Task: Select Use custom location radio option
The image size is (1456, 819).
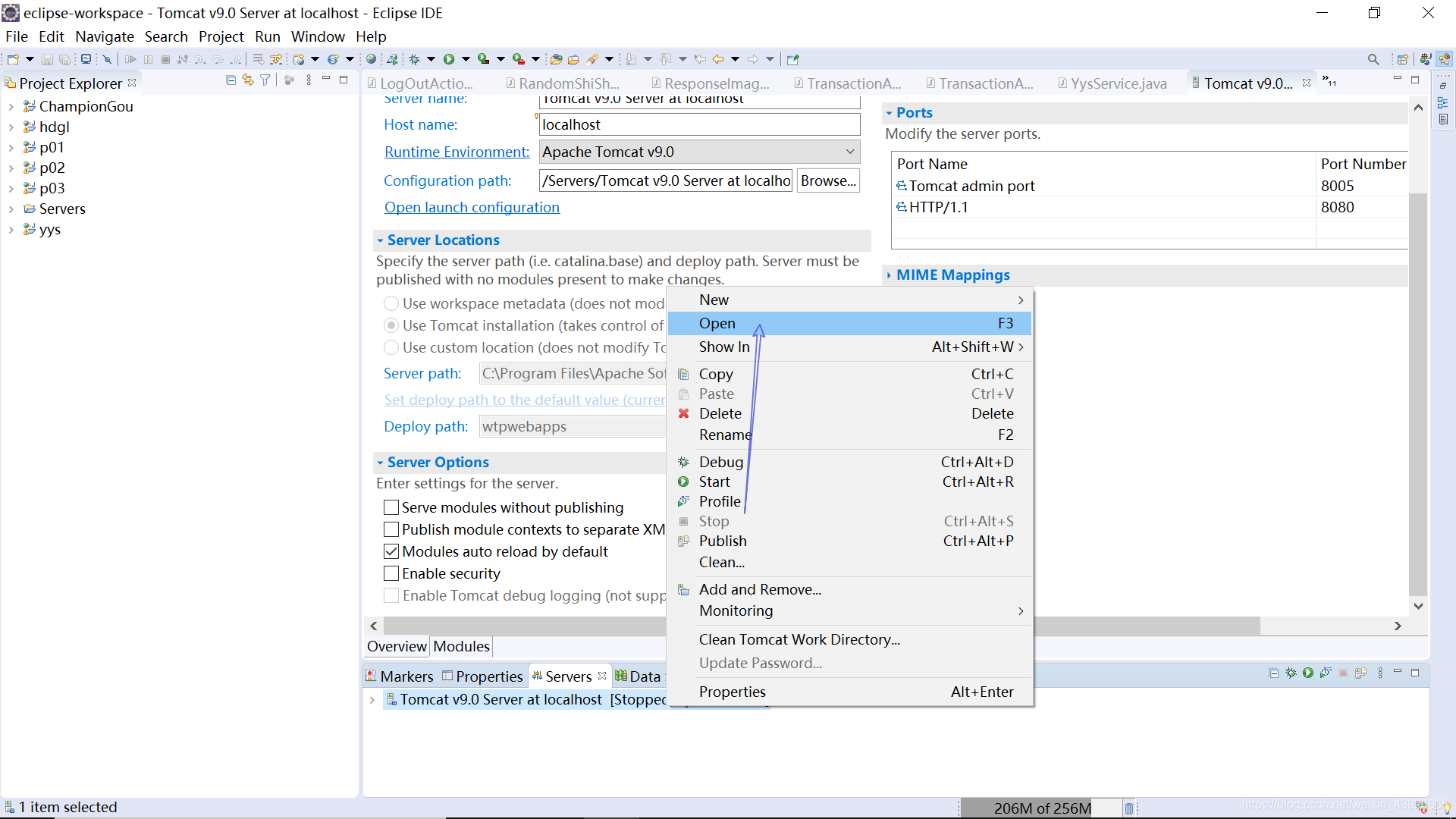Action: (x=391, y=347)
